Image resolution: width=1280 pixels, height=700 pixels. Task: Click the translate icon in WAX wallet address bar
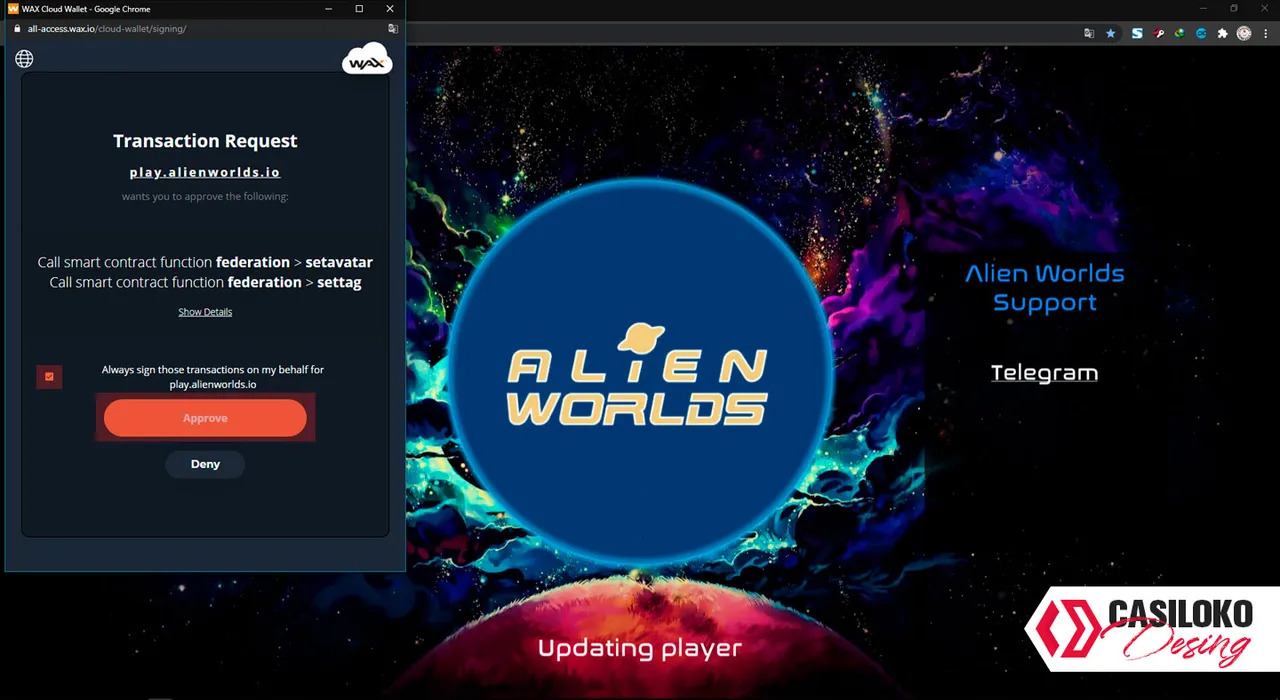click(393, 29)
